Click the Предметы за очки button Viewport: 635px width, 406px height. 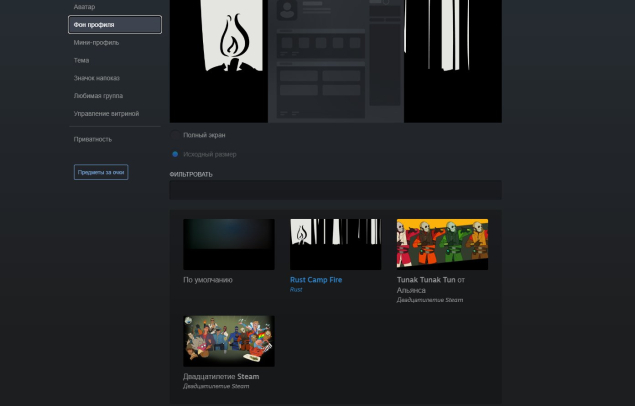pos(101,172)
